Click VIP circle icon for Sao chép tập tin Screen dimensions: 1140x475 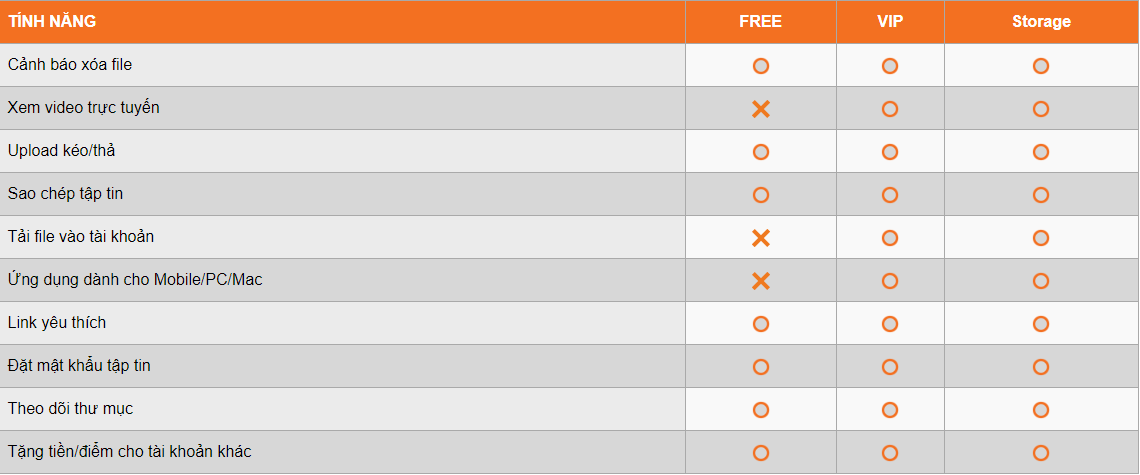pos(889,195)
